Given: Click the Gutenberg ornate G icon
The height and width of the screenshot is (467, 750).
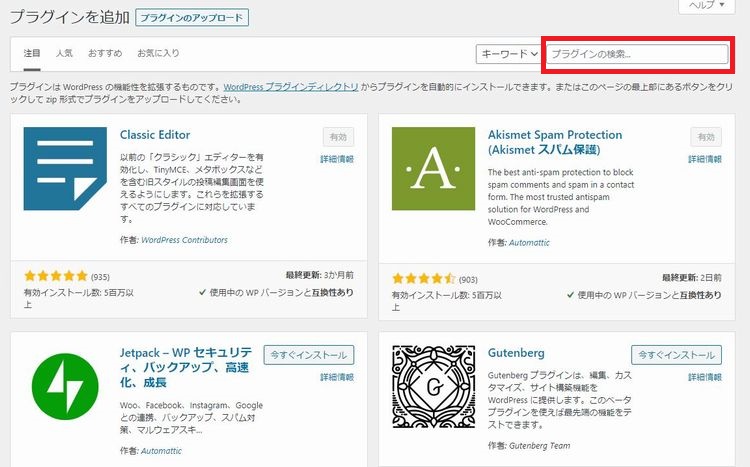Looking at the screenshot, I should point(433,387).
